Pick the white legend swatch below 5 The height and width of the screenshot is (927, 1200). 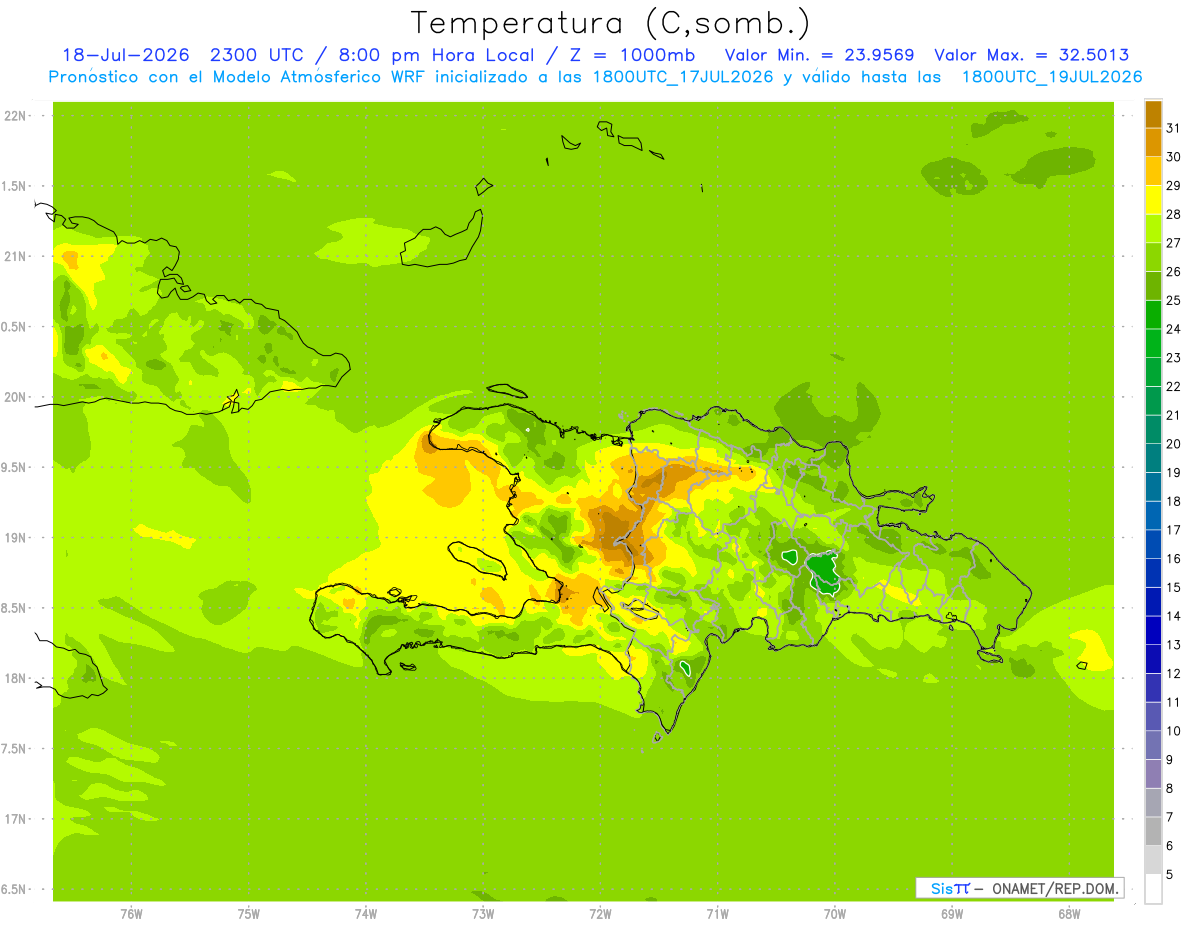[1153, 889]
